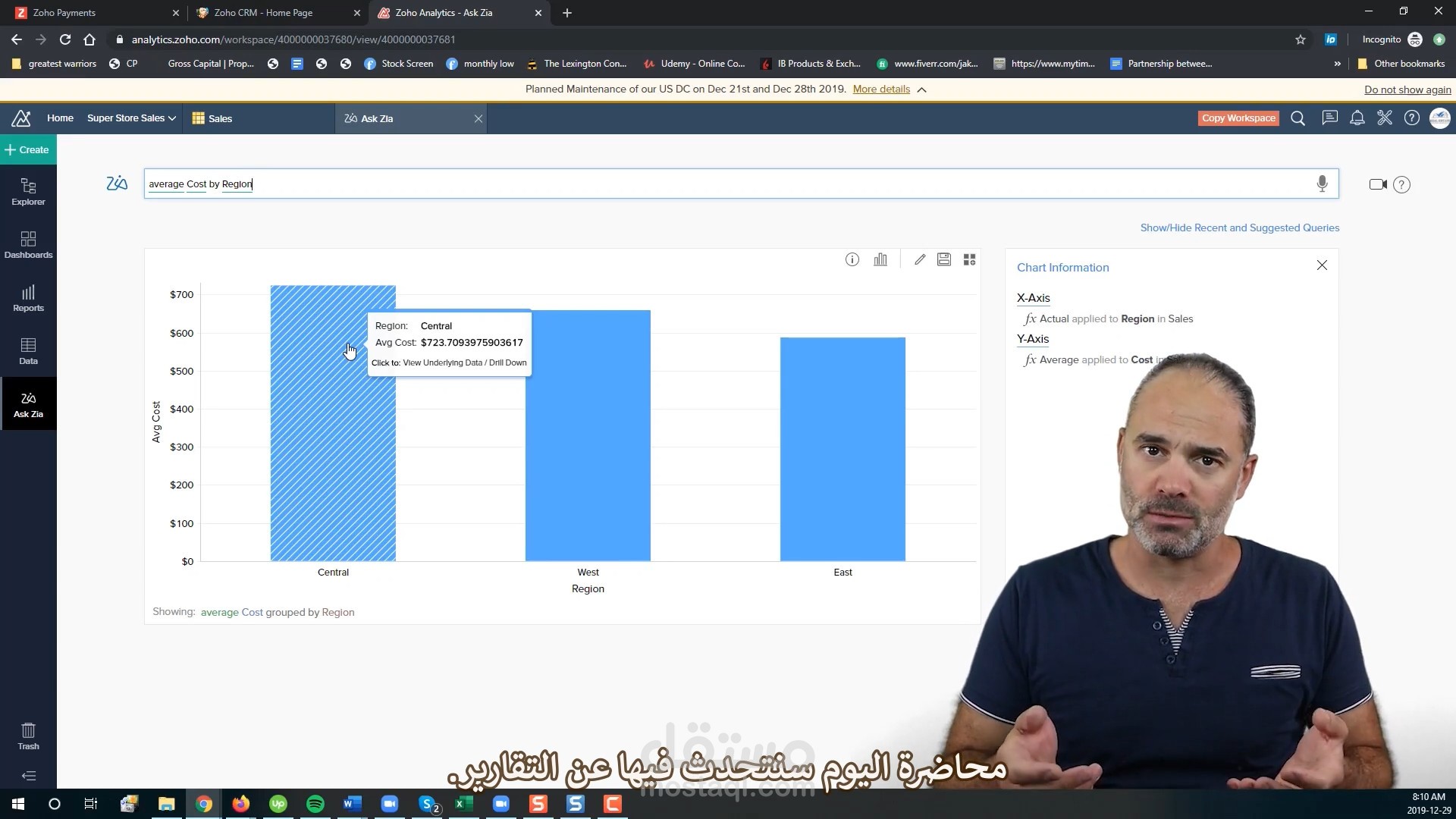Click Do not show again link
Screen dimensions: 1456x819
(x=1407, y=89)
